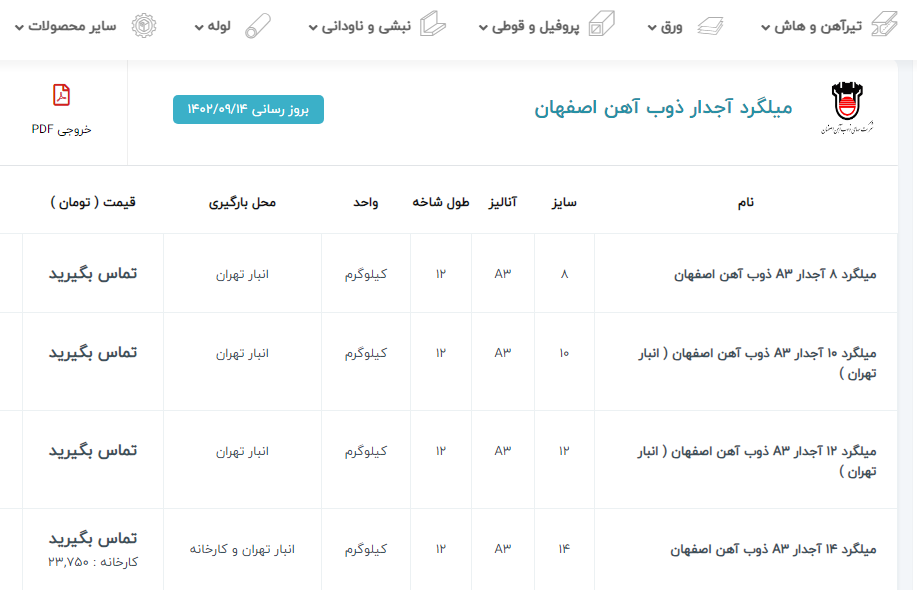Click the gear icon beside سایر محصولات
The width and height of the screenshot is (917, 590).
click(144, 25)
